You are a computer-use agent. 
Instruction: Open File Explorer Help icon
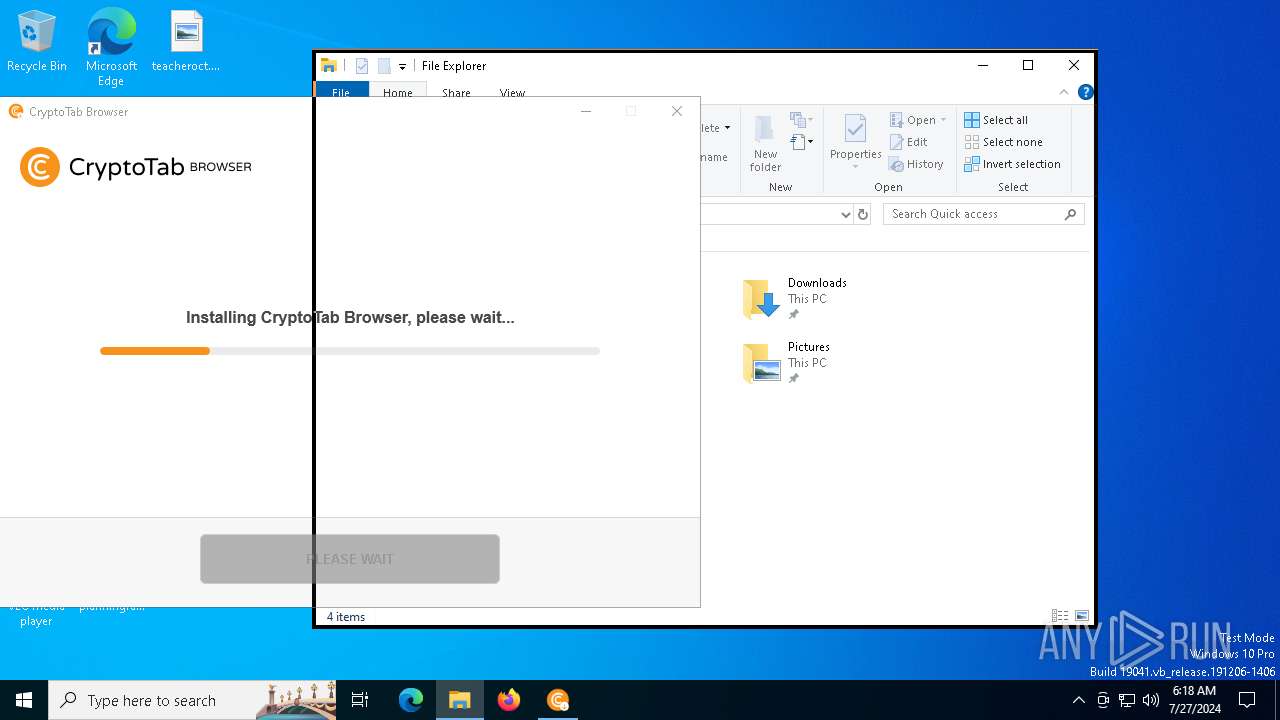click(1086, 92)
